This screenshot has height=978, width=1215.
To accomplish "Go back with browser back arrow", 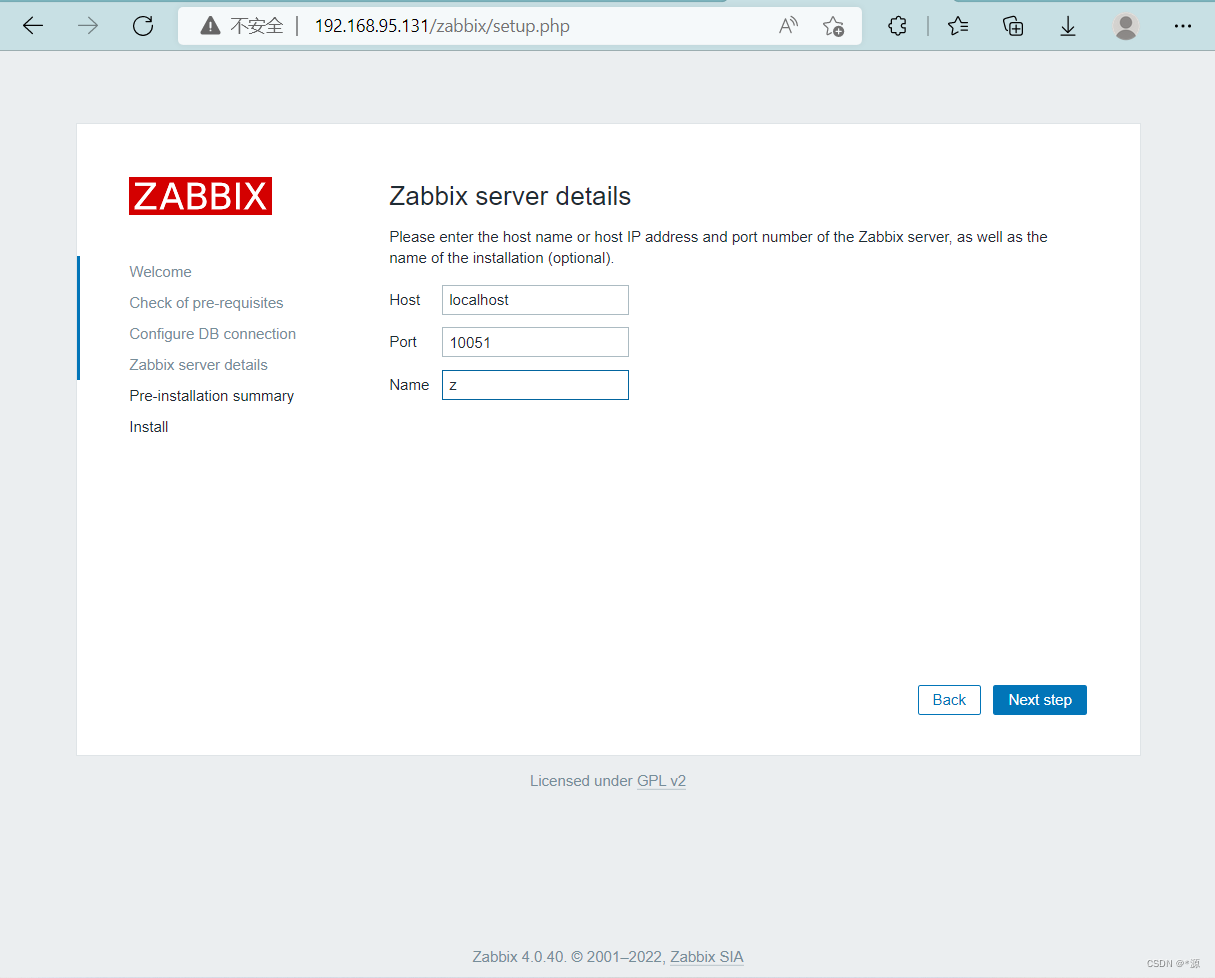I will (33, 26).
